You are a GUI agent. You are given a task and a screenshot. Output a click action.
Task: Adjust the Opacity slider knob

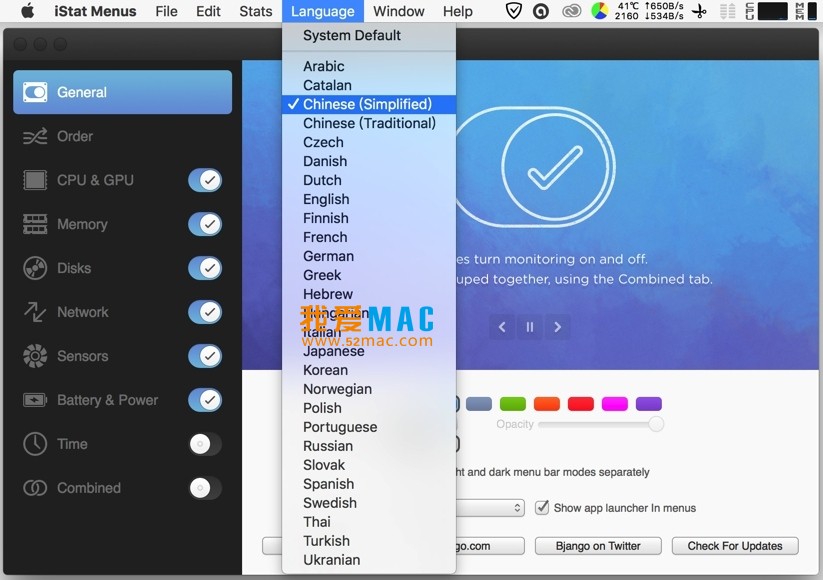click(x=656, y=424)
